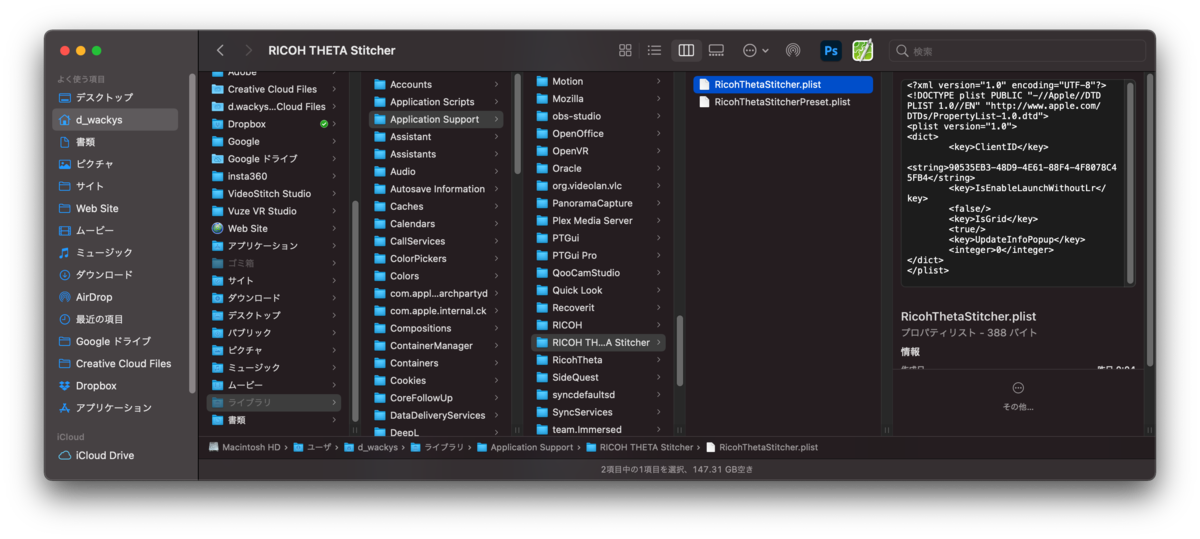Click the third column scrollbar thumb

coord(680,351)
